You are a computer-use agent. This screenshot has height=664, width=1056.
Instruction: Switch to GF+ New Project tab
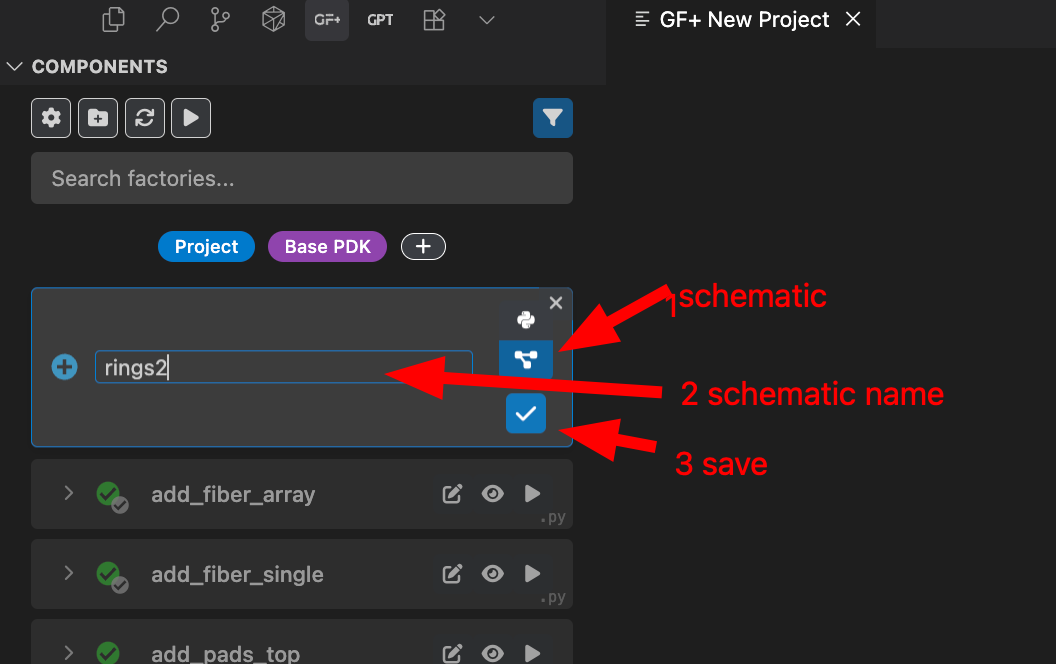(x=745, y=20)
